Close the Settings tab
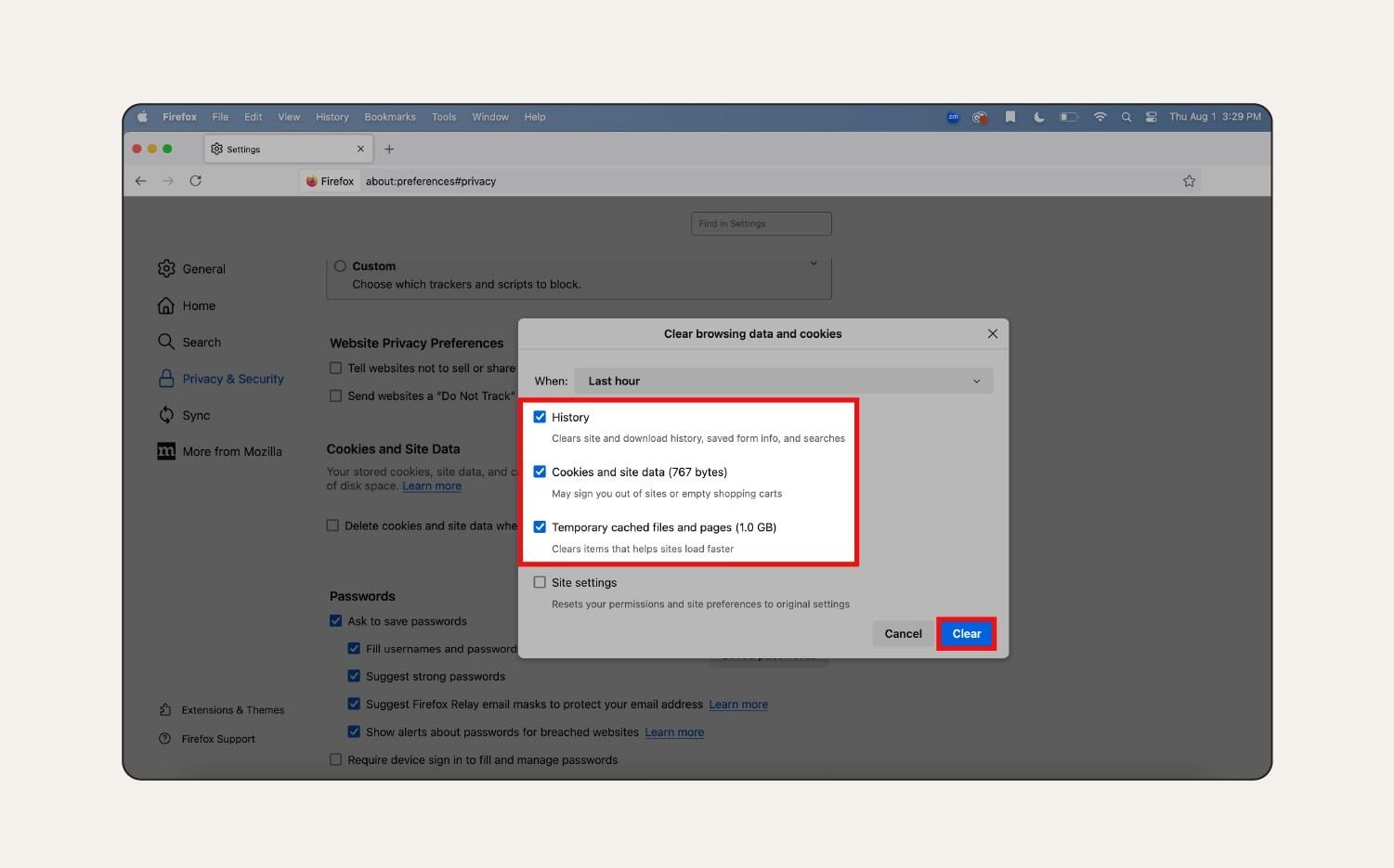This screenshot has width=1394, height=868. 361,149
